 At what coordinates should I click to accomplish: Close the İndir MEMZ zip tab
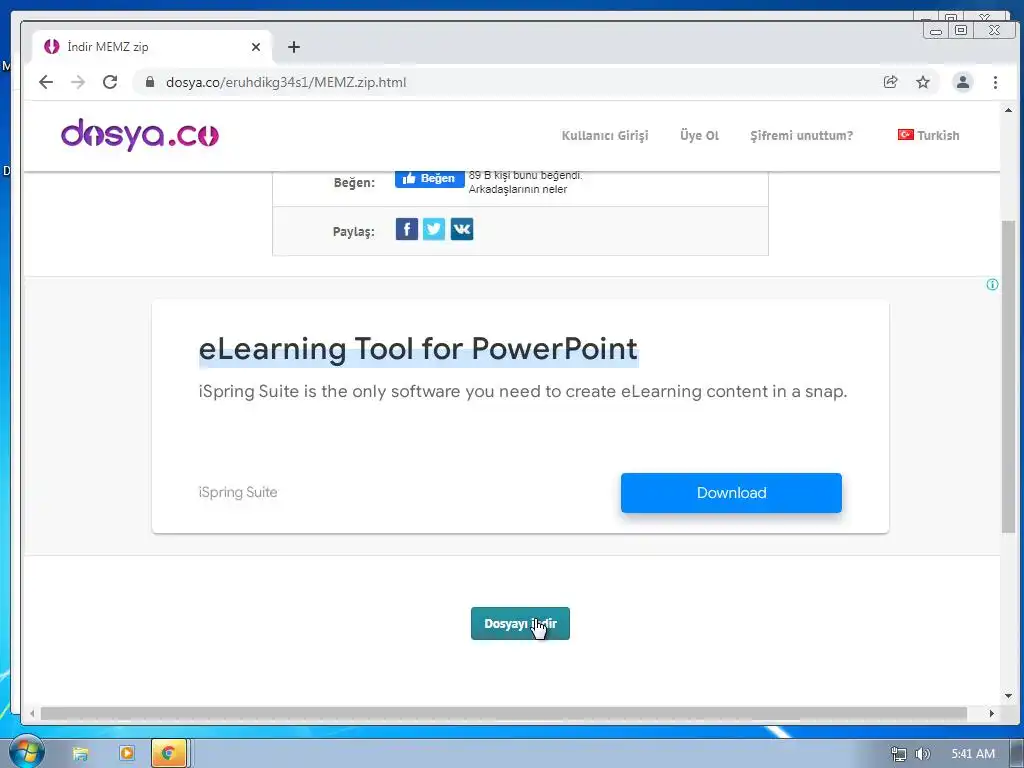point(256,47)
